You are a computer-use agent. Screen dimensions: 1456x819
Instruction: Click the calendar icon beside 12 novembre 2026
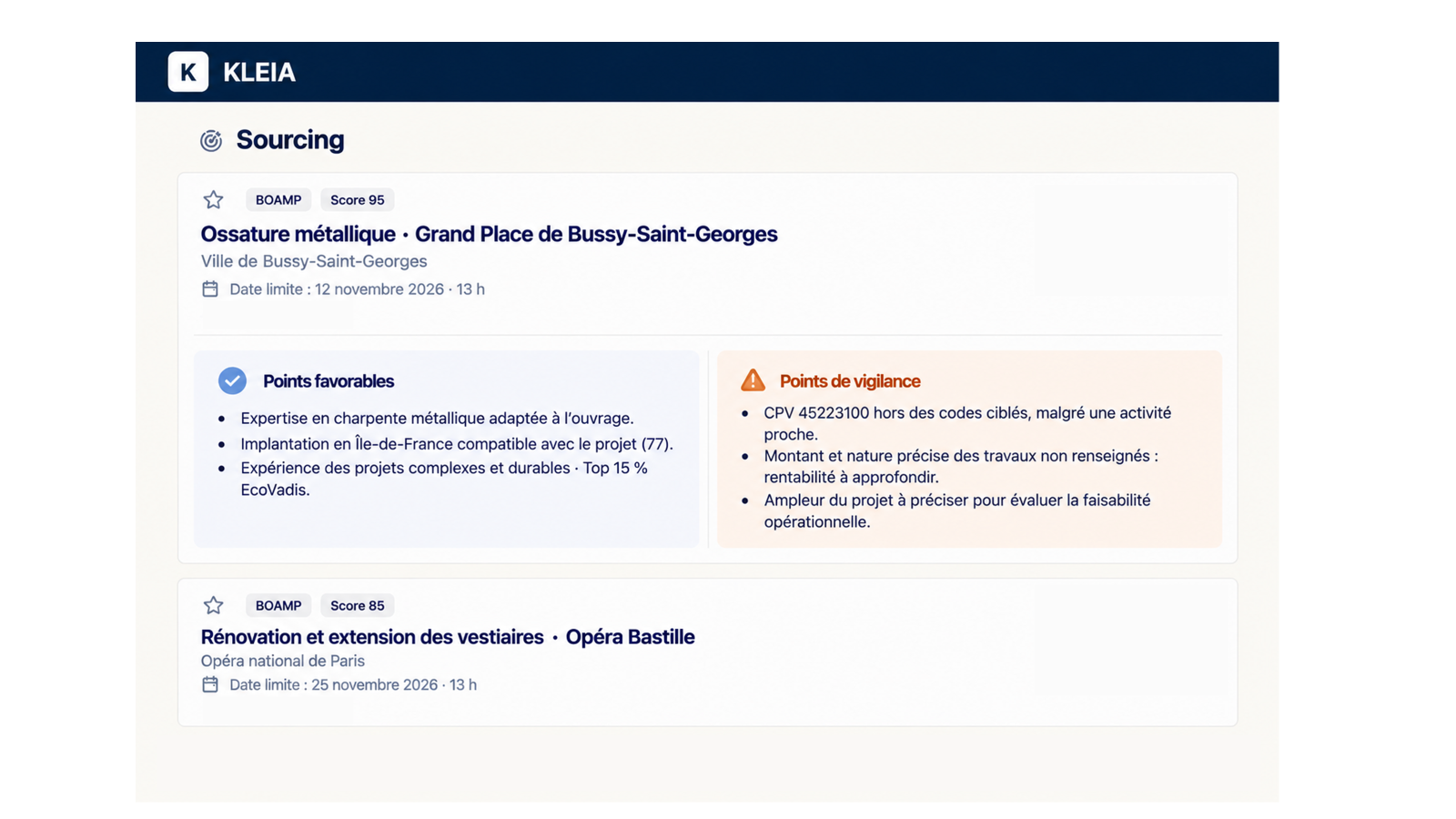point(210,289)
